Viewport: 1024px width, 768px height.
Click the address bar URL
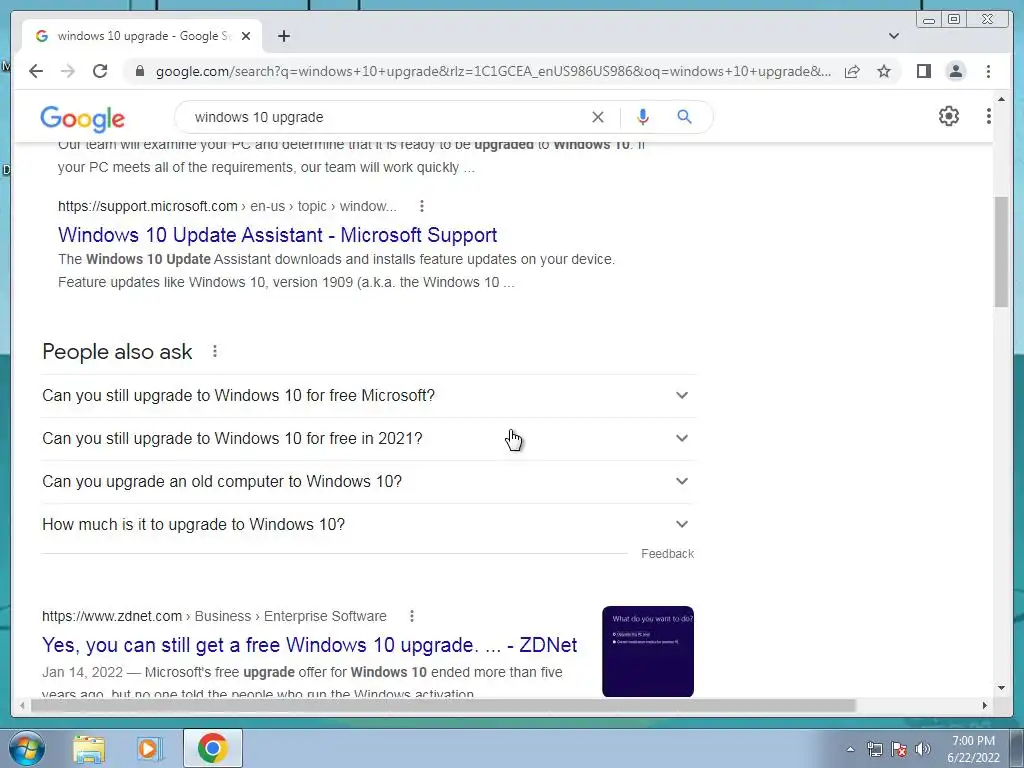click(x=493, y=71)
